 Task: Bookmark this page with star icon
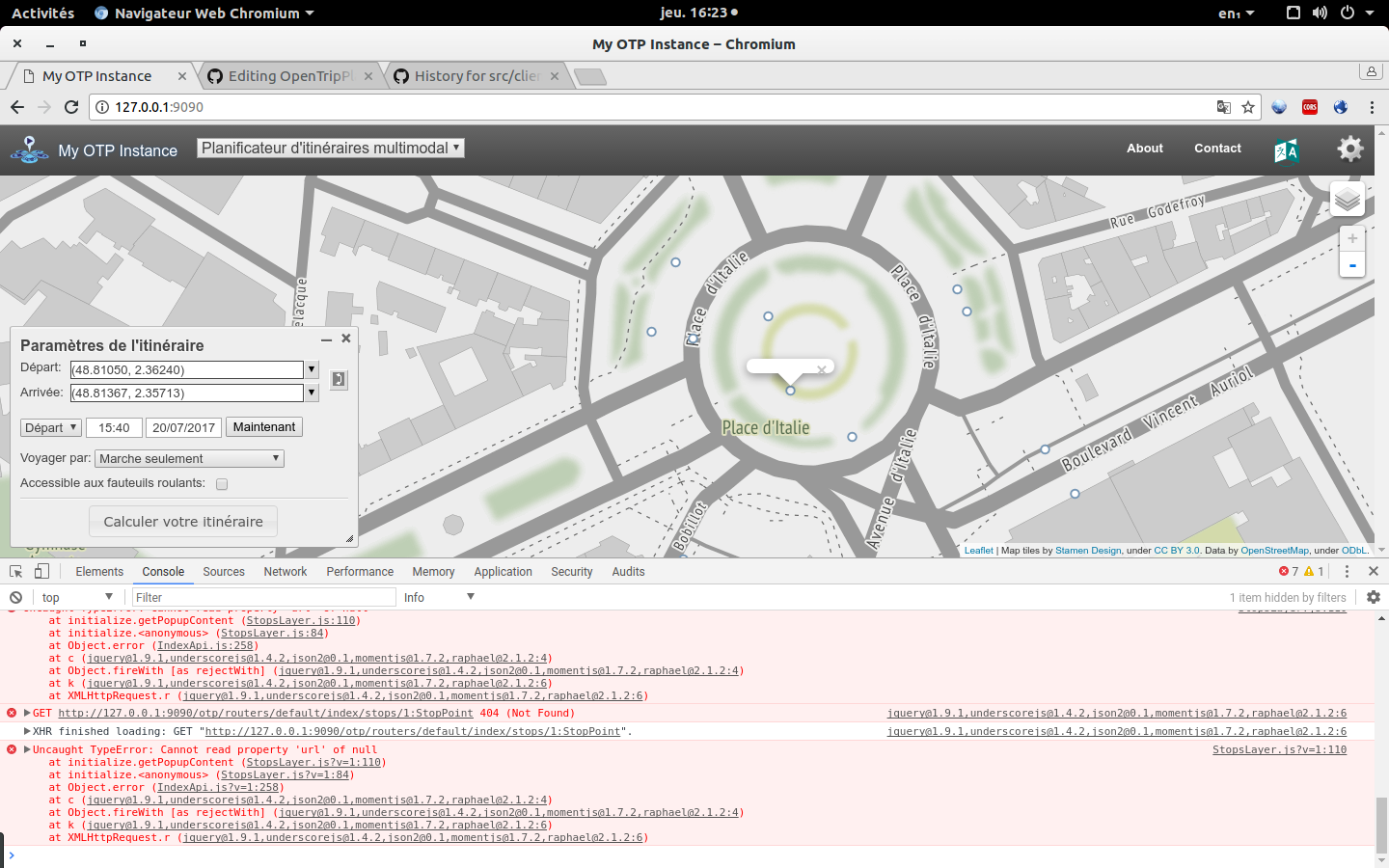click(1248, 107)
